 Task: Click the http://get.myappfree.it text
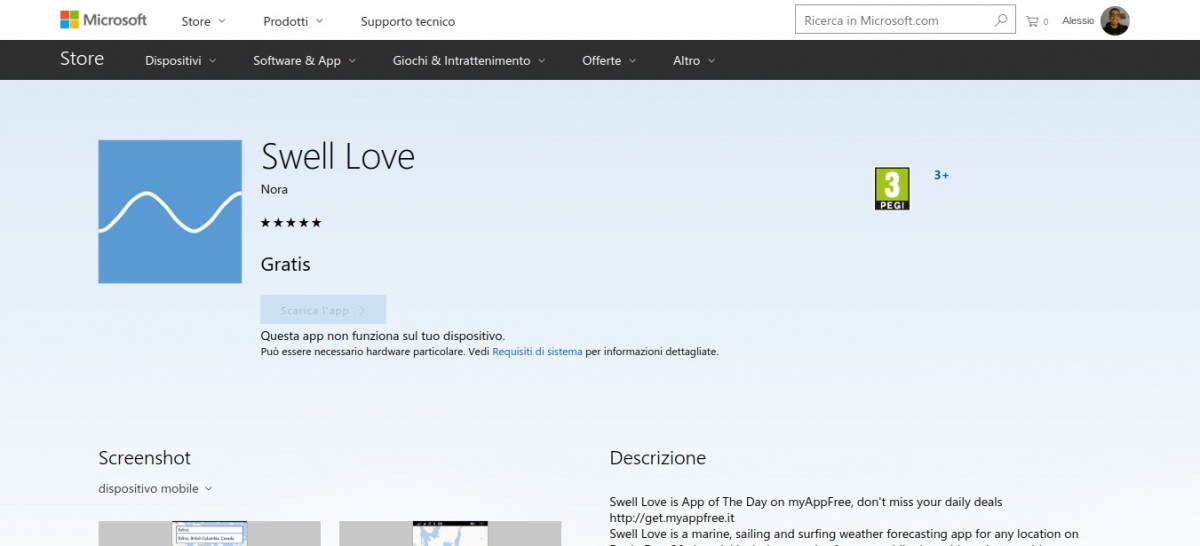point(672,518)
